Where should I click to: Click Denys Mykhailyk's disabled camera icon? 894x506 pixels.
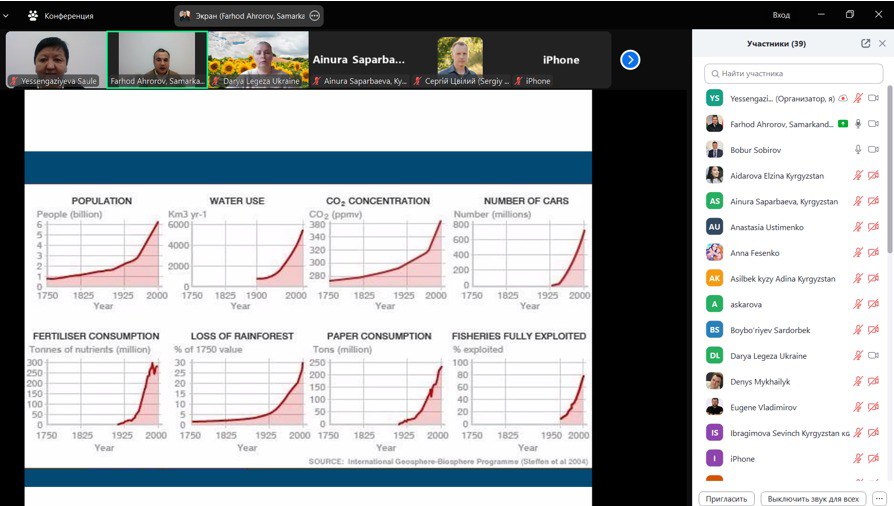(873, 381)
